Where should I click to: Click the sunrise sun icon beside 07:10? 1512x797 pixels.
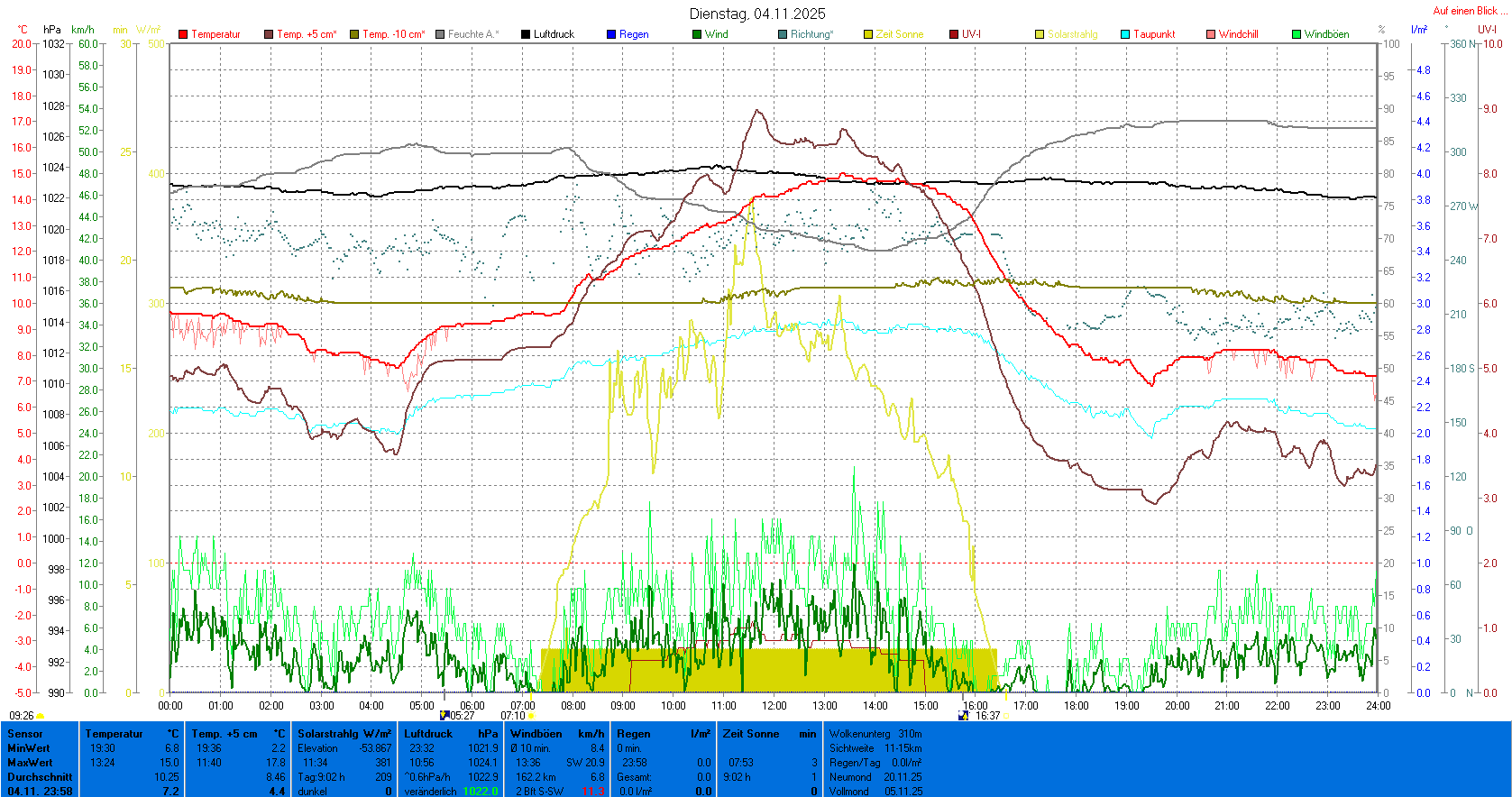(x=531, y=716)
